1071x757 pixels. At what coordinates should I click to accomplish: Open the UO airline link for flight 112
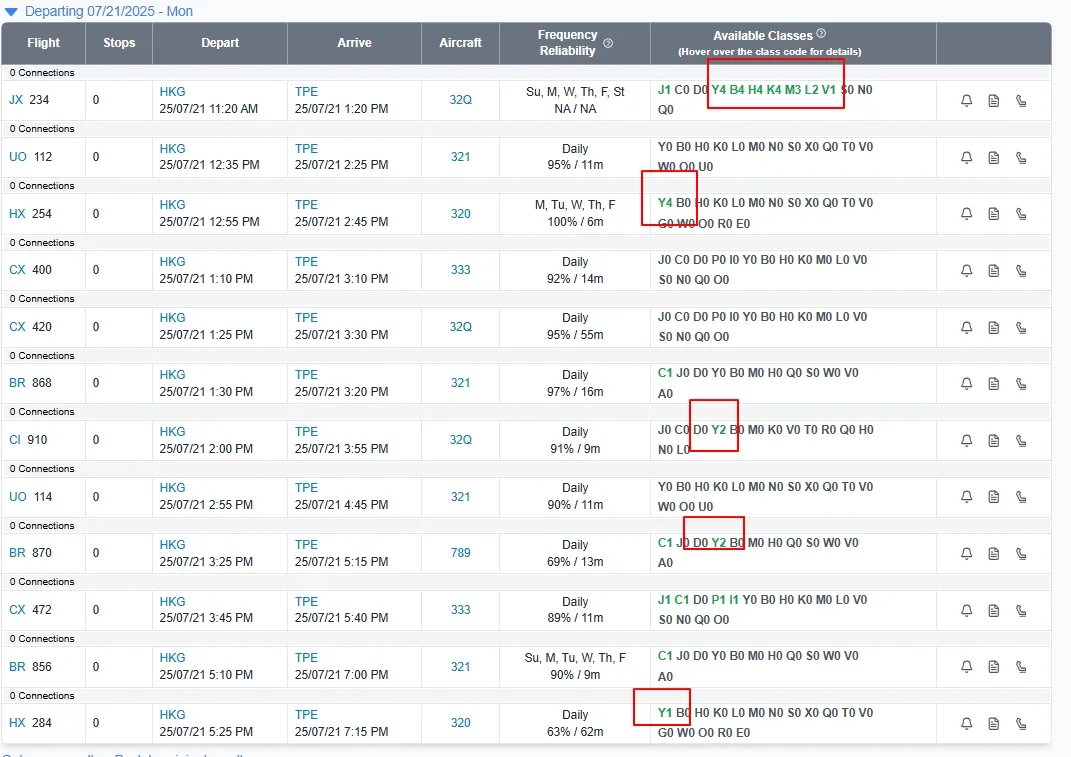coord(18,156)
